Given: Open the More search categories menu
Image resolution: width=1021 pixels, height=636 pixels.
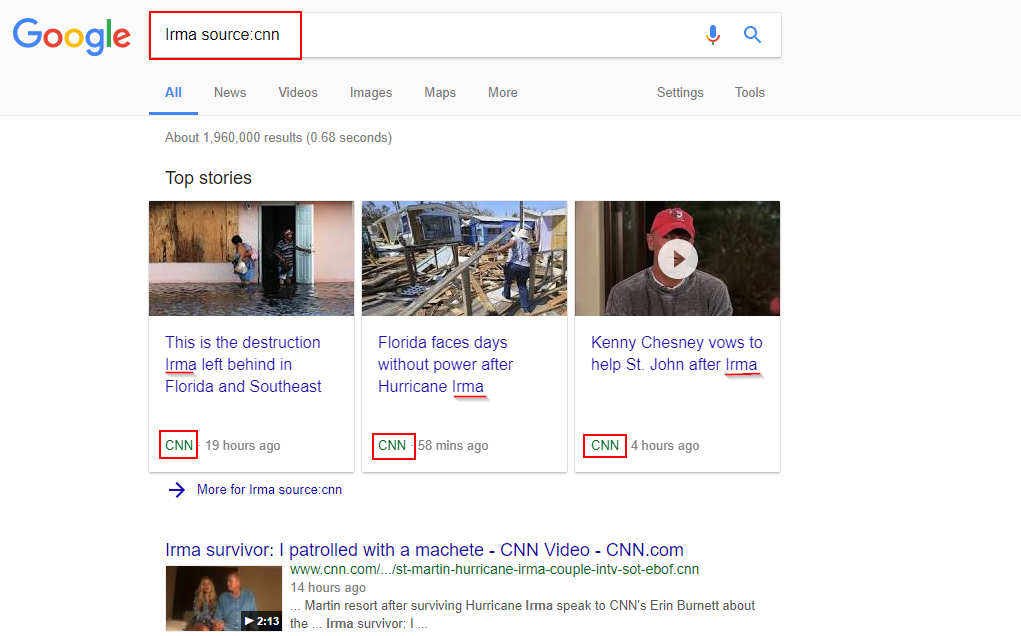Looking at the screenshot, I should pos(503,92).
